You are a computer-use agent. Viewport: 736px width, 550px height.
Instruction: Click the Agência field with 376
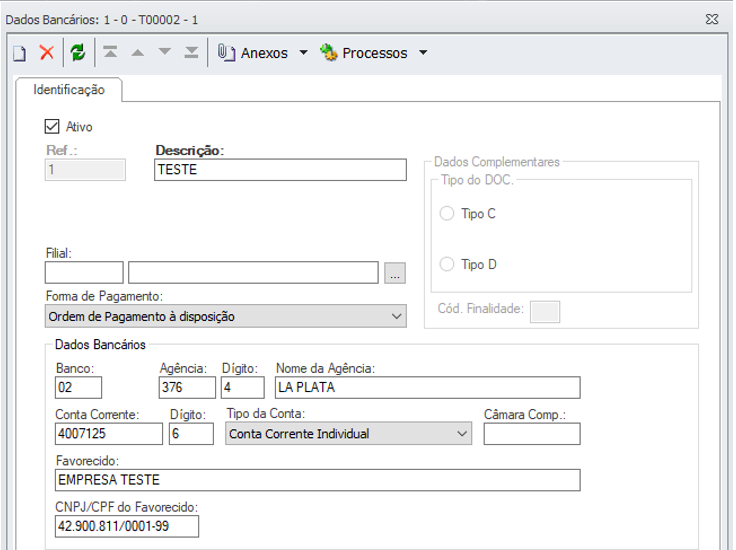click(187, 388)
